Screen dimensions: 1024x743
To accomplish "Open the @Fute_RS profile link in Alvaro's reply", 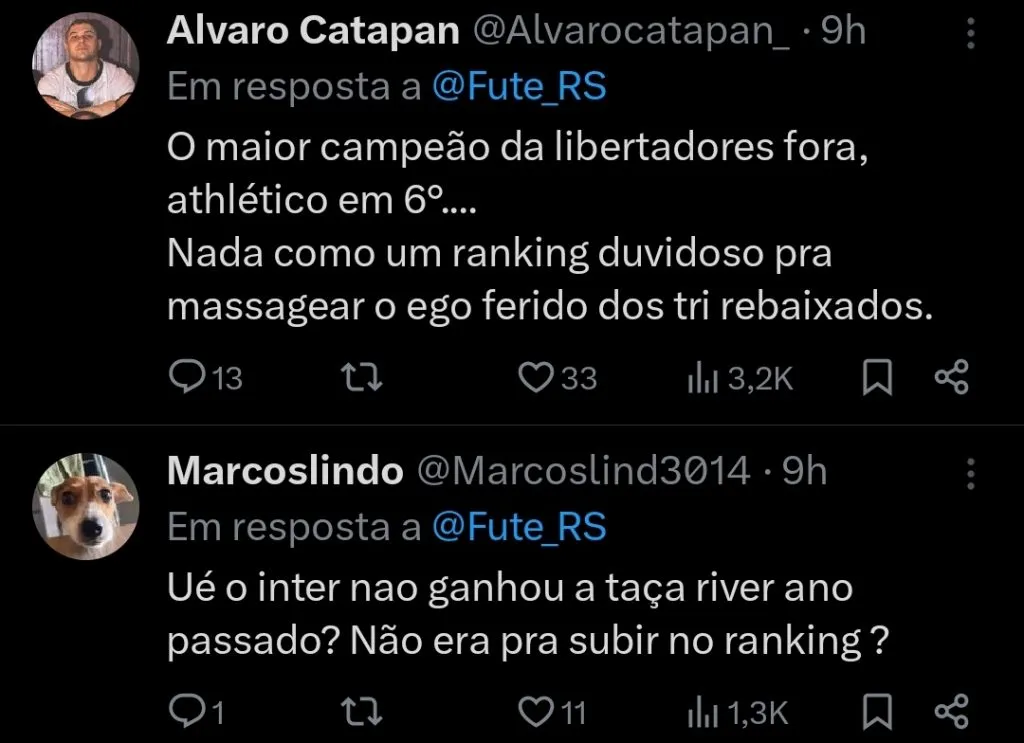I will (518, 87).
